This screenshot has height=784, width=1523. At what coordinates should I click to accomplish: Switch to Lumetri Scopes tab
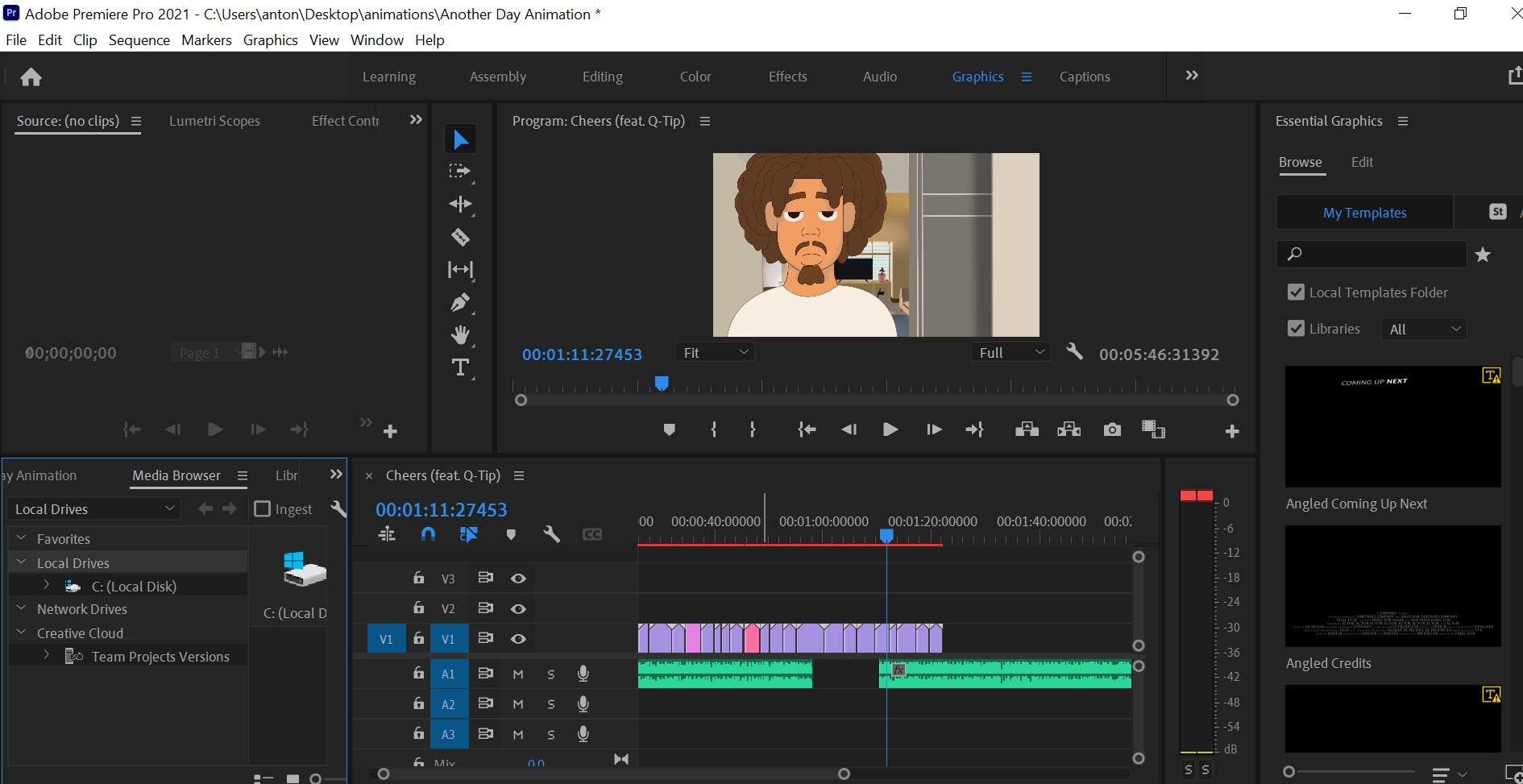pos(214,121)
